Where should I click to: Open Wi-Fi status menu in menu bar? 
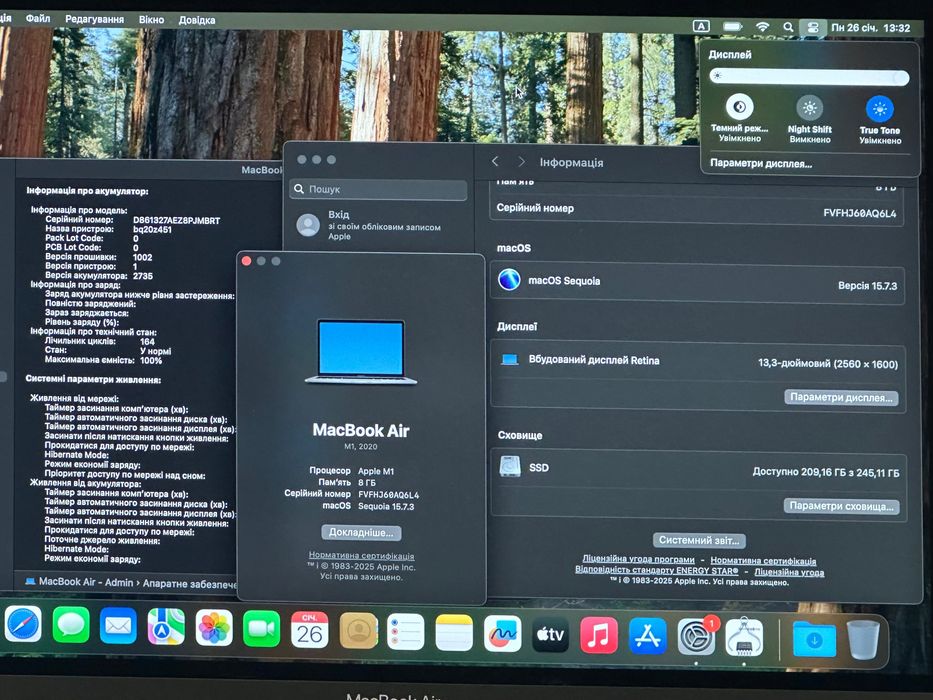click(762, 27)
